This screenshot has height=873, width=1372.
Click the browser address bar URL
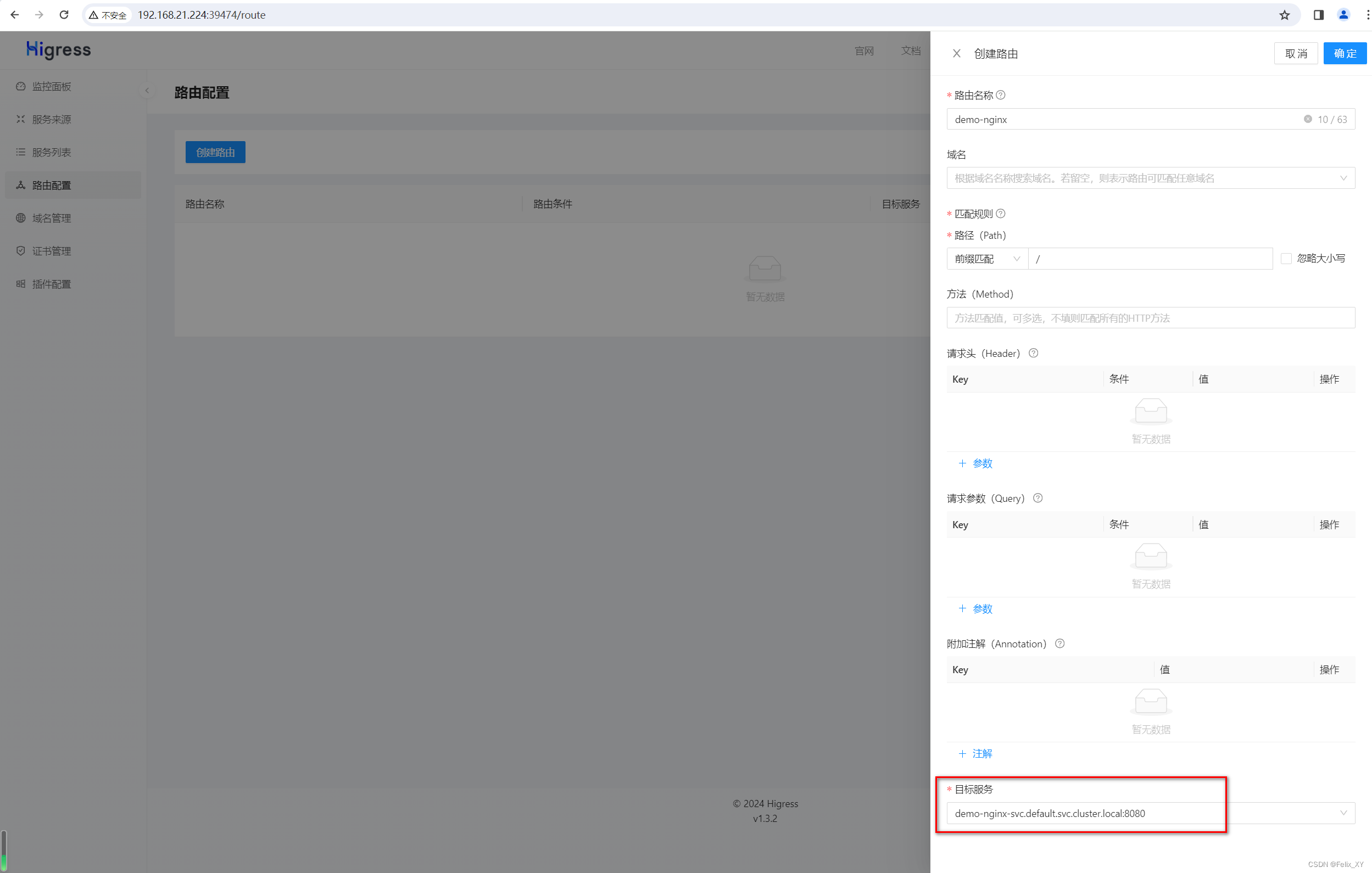[201, 15]
